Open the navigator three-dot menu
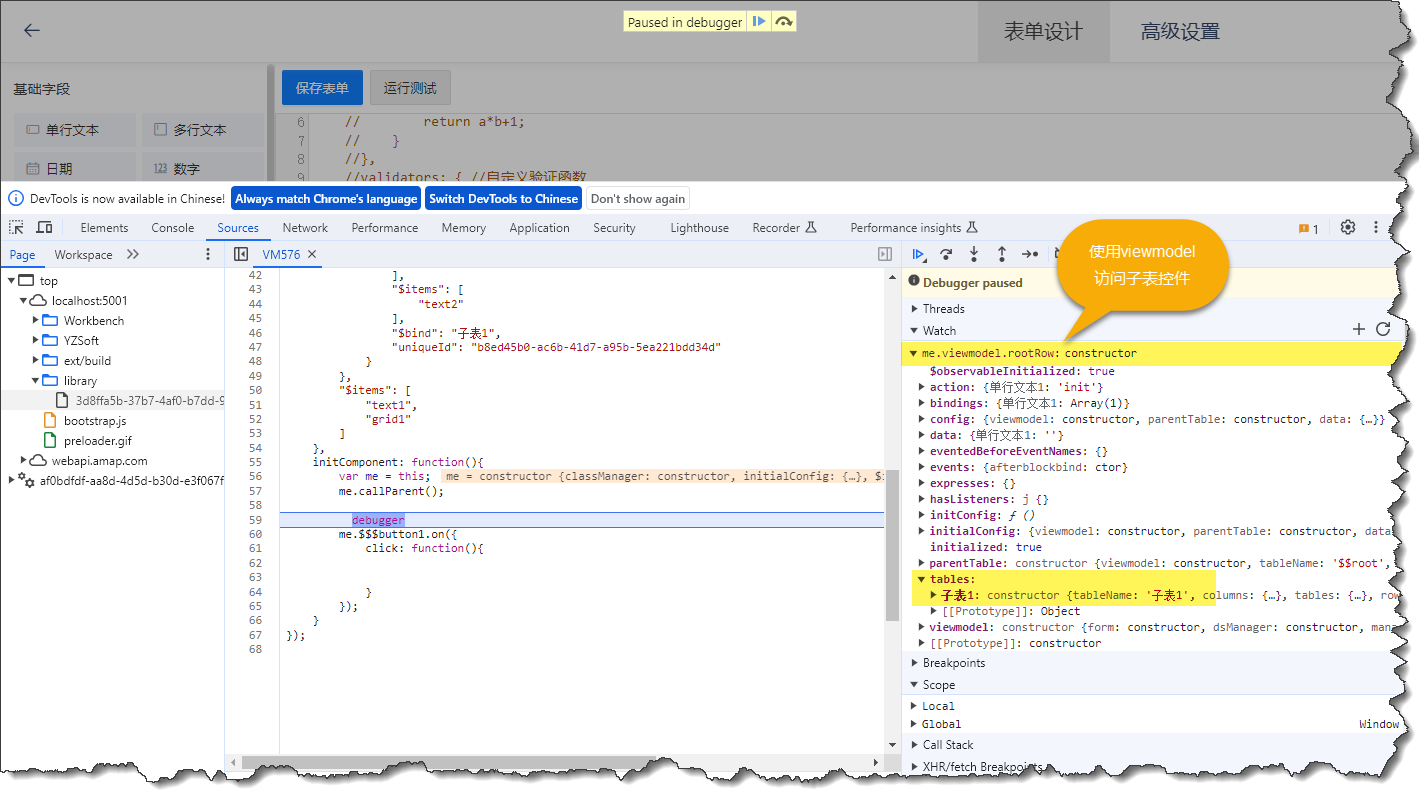Image resolution: width=1419 pixels, height=792 pixels. [208, 255]
